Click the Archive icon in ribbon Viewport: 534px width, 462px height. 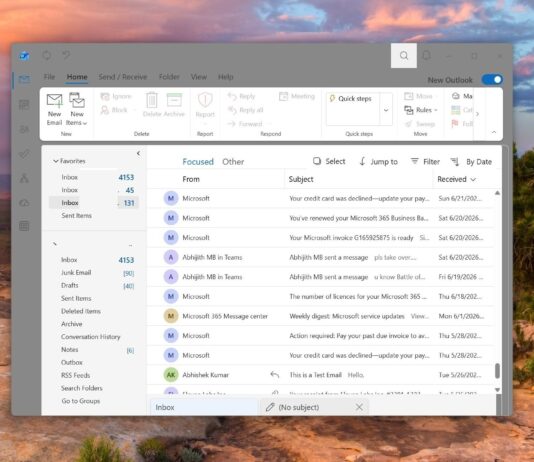(174, 100)
